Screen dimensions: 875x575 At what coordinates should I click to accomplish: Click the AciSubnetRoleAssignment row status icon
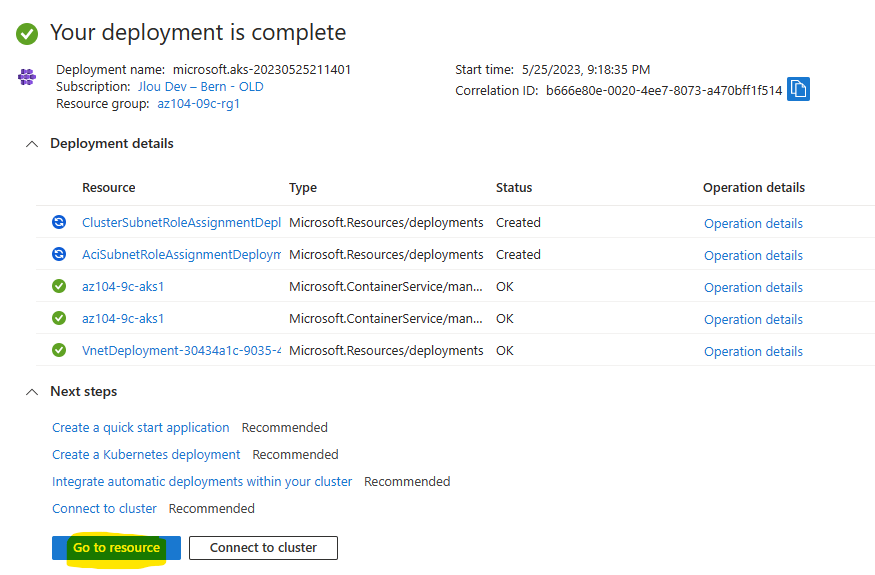(59, 254)
